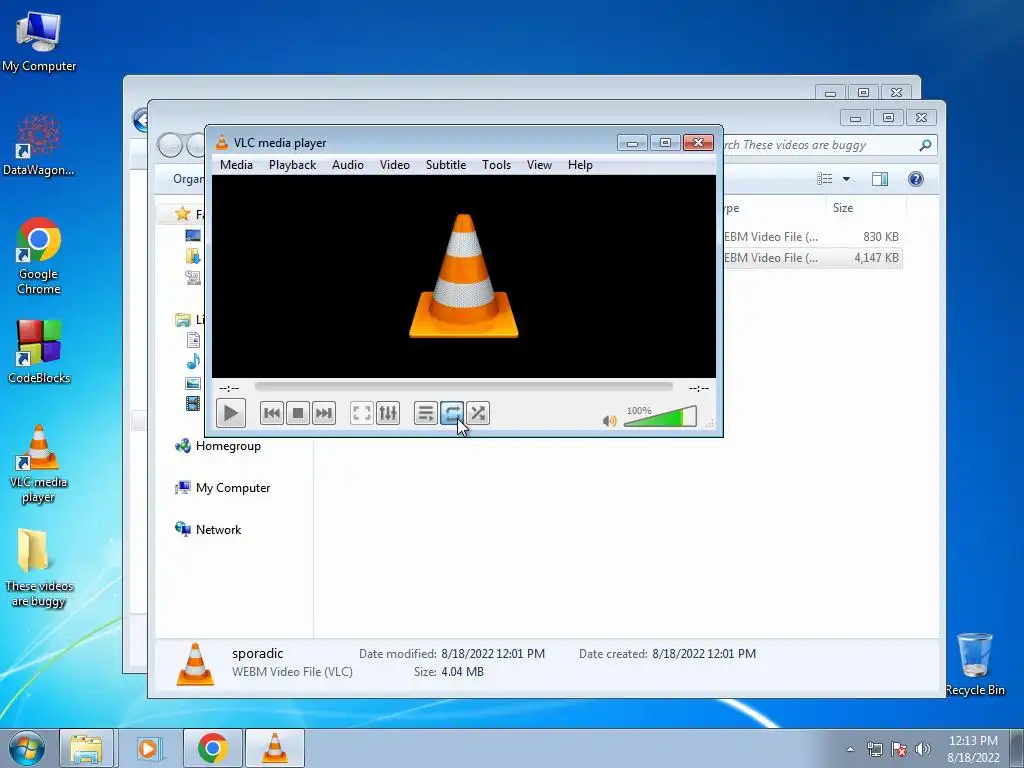This screenshot has width=1024, height=768.
Task: Mute audio via VLC speaker icon
Action: click(609, 421)
